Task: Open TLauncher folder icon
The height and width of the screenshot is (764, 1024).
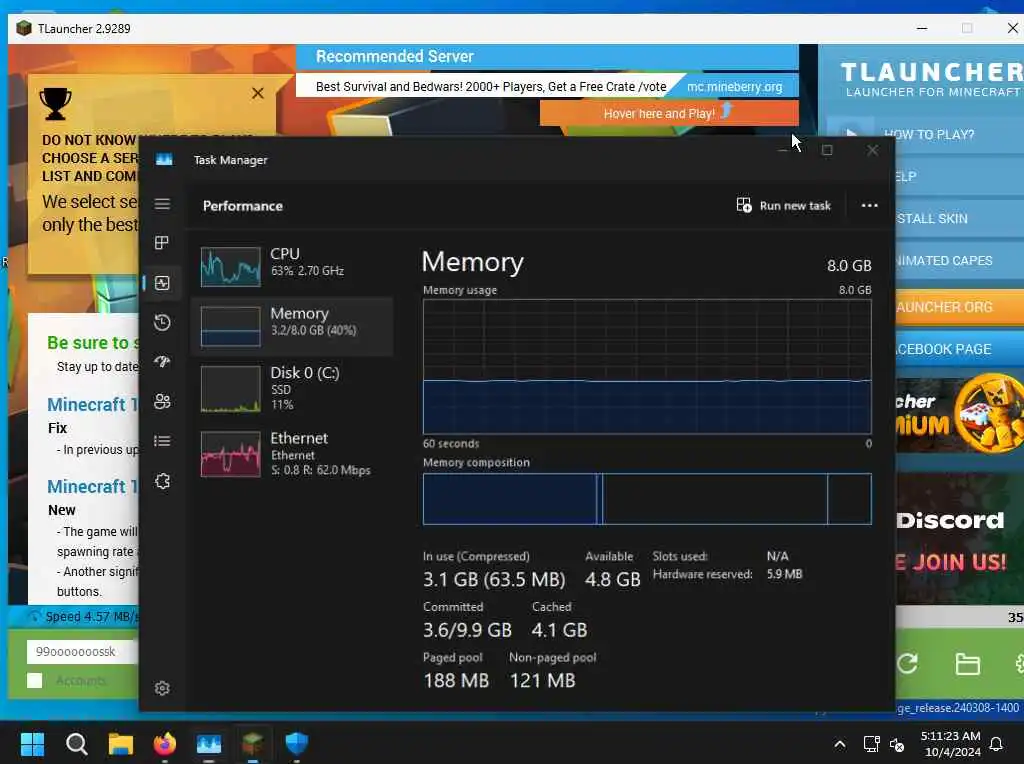Action: point(967,664)
